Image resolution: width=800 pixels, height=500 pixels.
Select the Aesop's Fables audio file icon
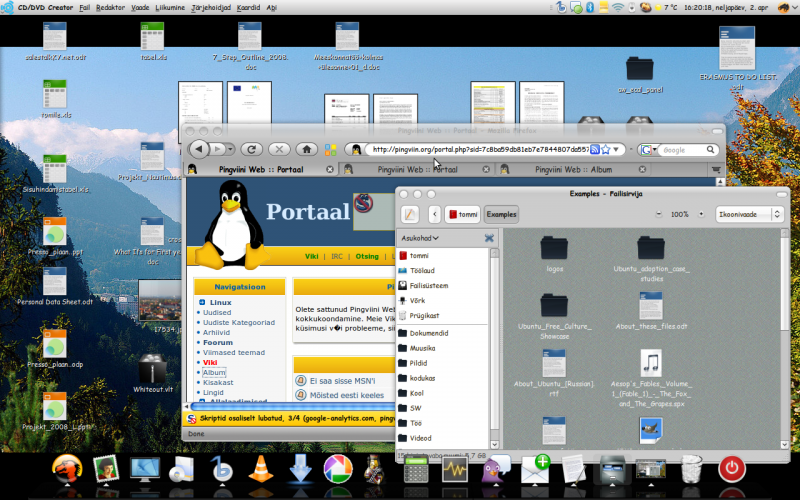tap(651, 363)
